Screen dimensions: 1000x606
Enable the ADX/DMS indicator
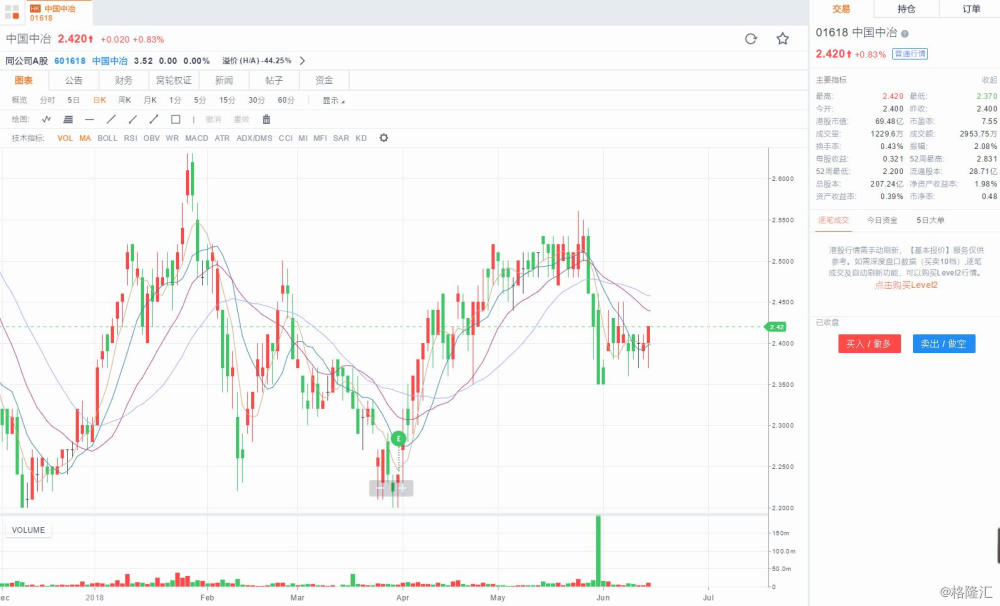pos(254,138)
